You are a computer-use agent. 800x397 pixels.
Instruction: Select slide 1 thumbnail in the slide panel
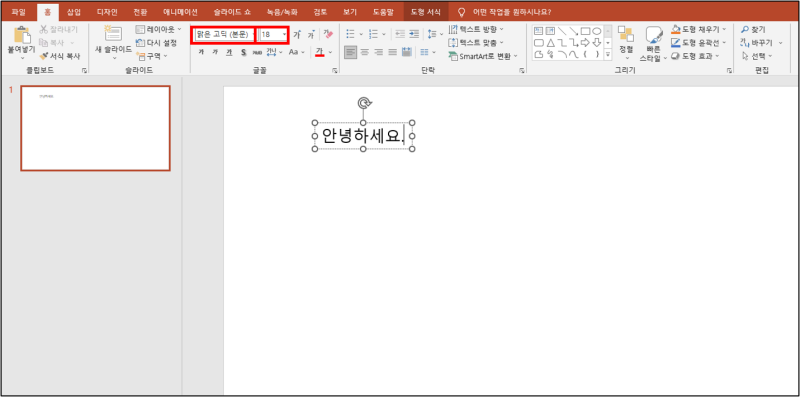[95, 128]
